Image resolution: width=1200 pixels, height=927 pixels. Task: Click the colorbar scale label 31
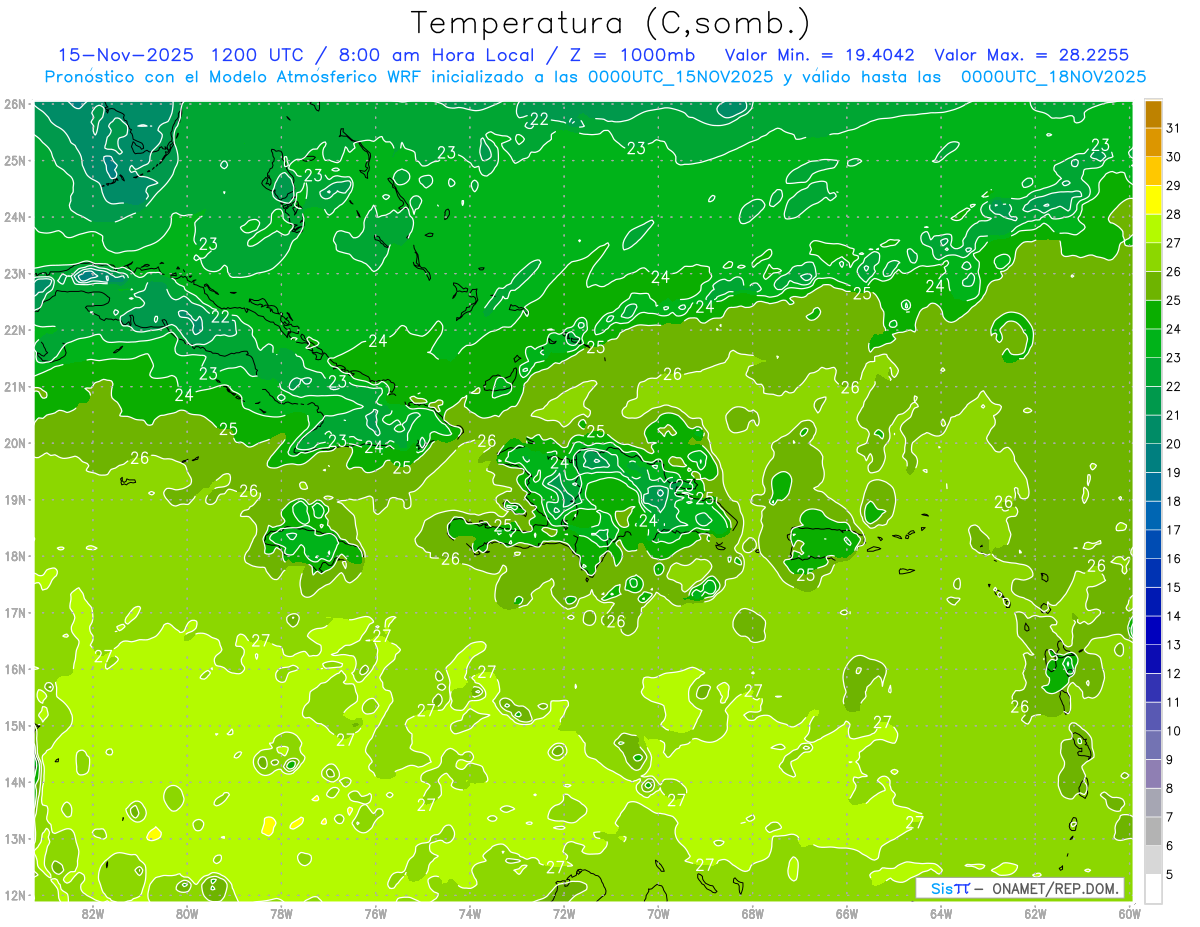point(1173,128)
